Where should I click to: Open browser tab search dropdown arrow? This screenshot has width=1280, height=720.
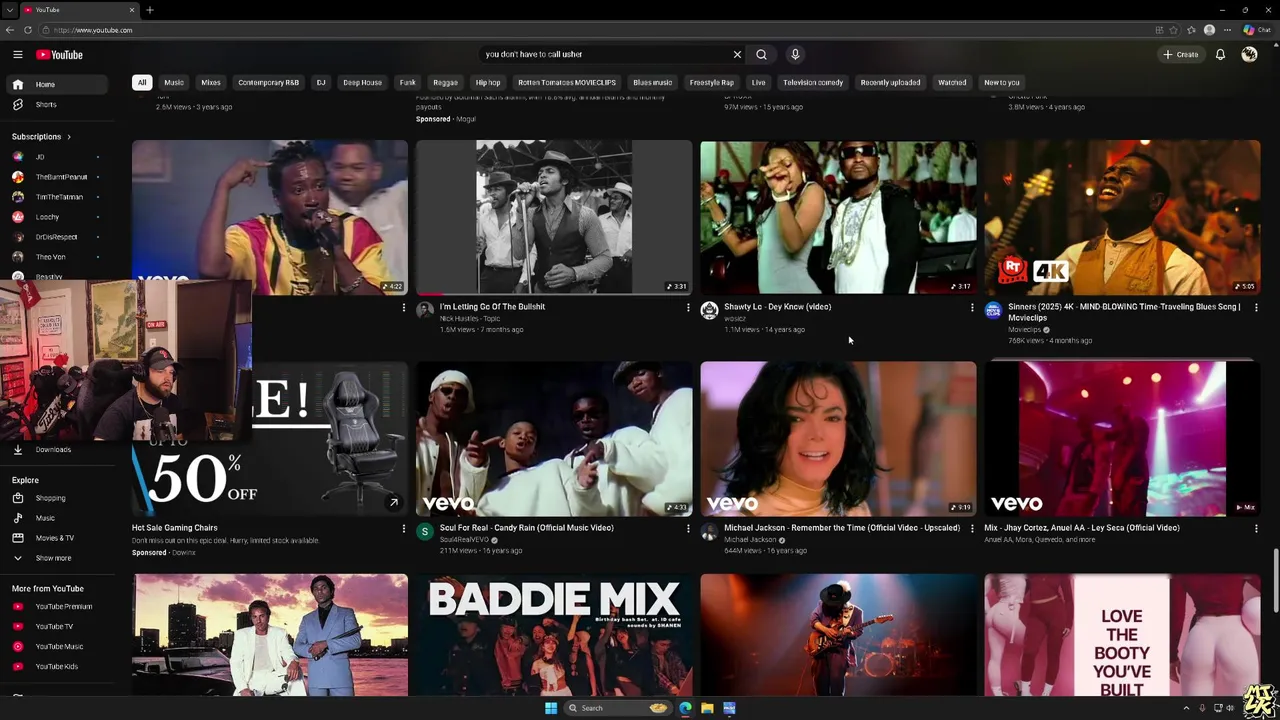click(x=9, y=10)
